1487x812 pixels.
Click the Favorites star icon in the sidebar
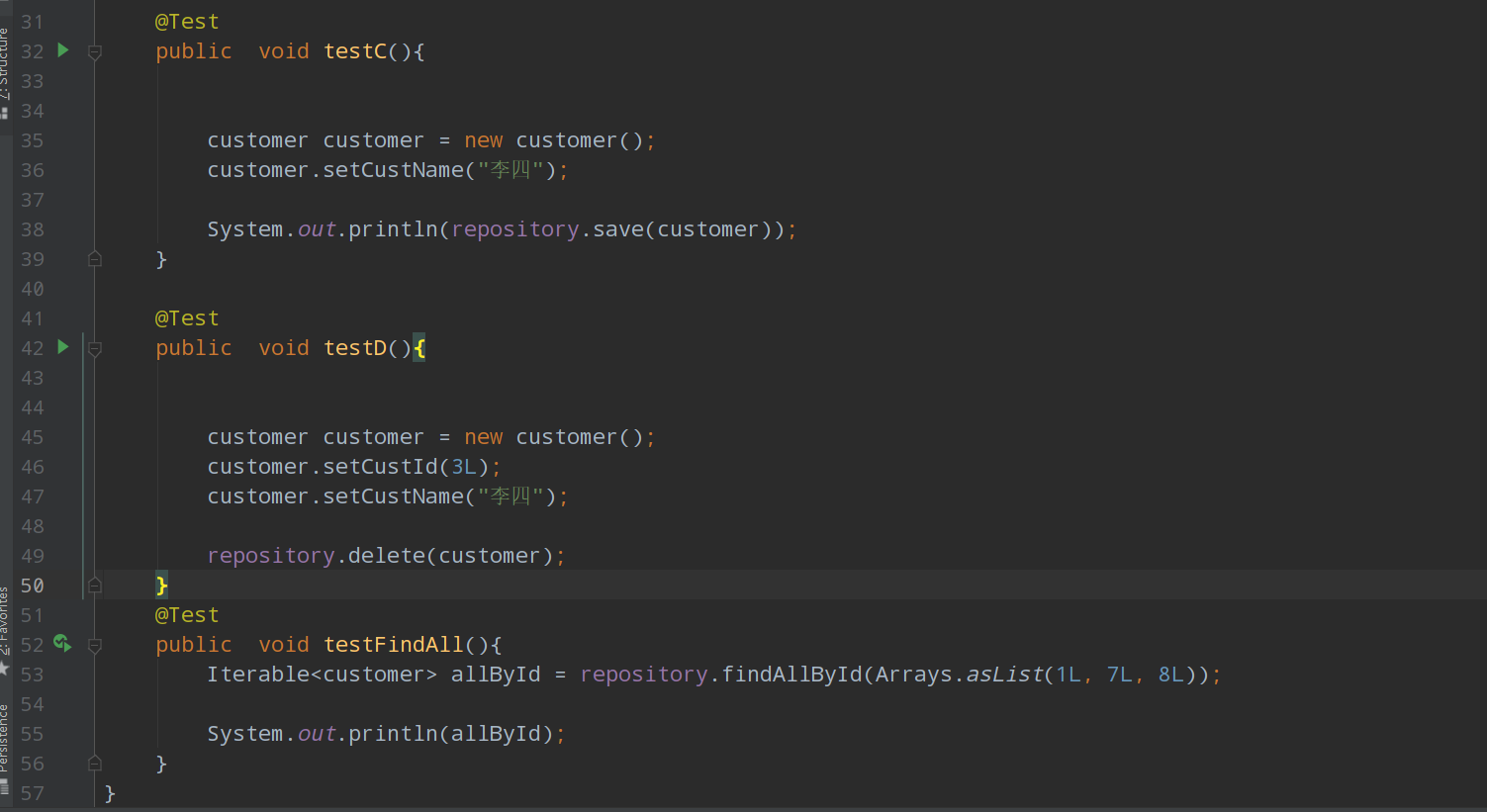[4, 670]
